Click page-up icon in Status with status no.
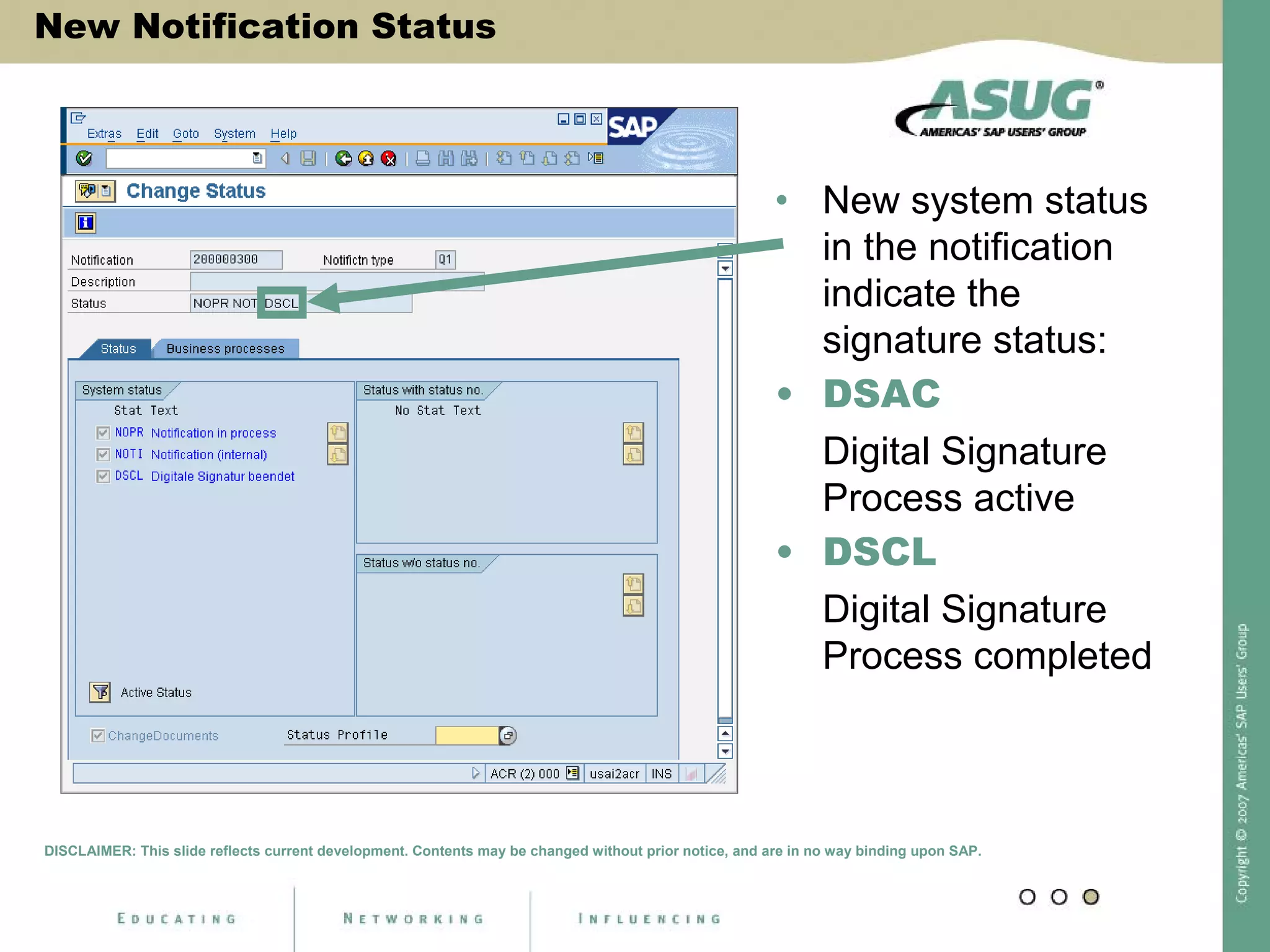 tap(633, 432)
